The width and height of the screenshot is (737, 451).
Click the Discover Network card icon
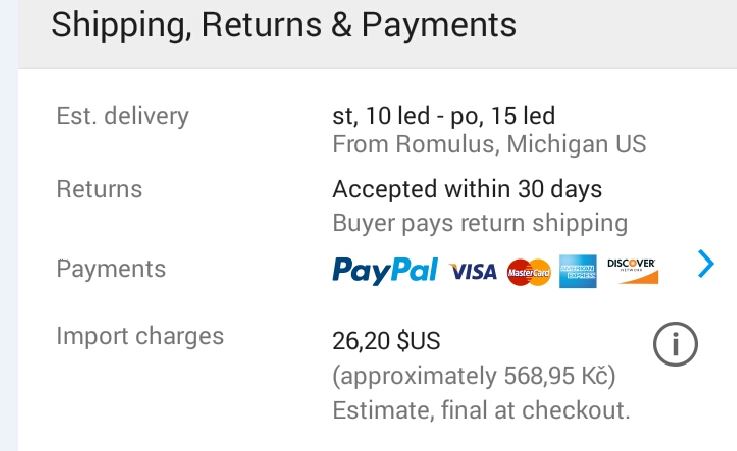tap(632, 270)
